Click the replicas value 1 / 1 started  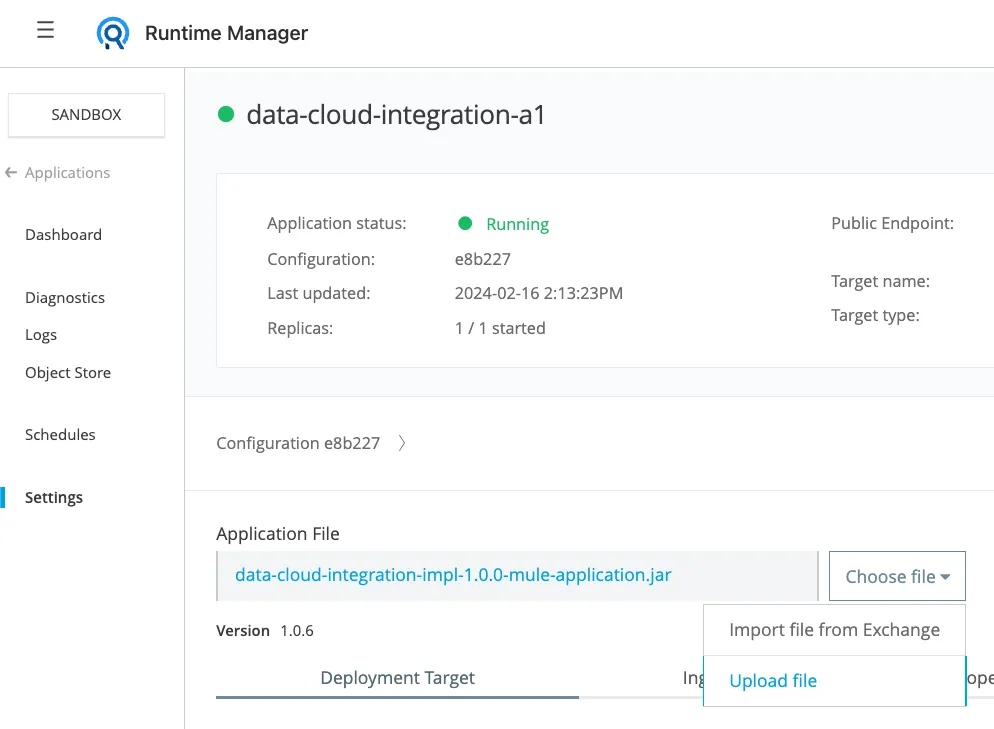(x=500, y=328)
